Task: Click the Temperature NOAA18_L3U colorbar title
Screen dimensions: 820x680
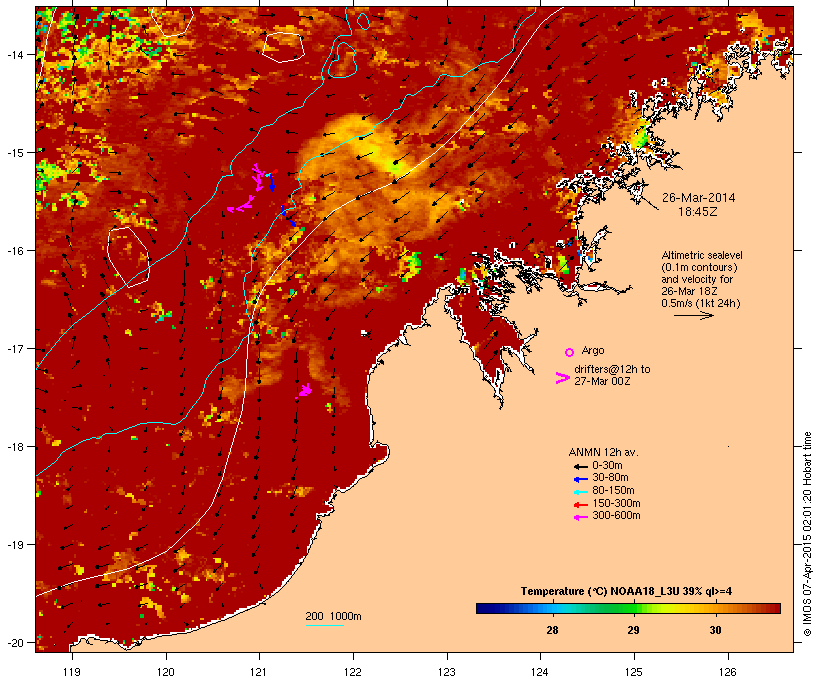Action: click(x=626, y=592)
